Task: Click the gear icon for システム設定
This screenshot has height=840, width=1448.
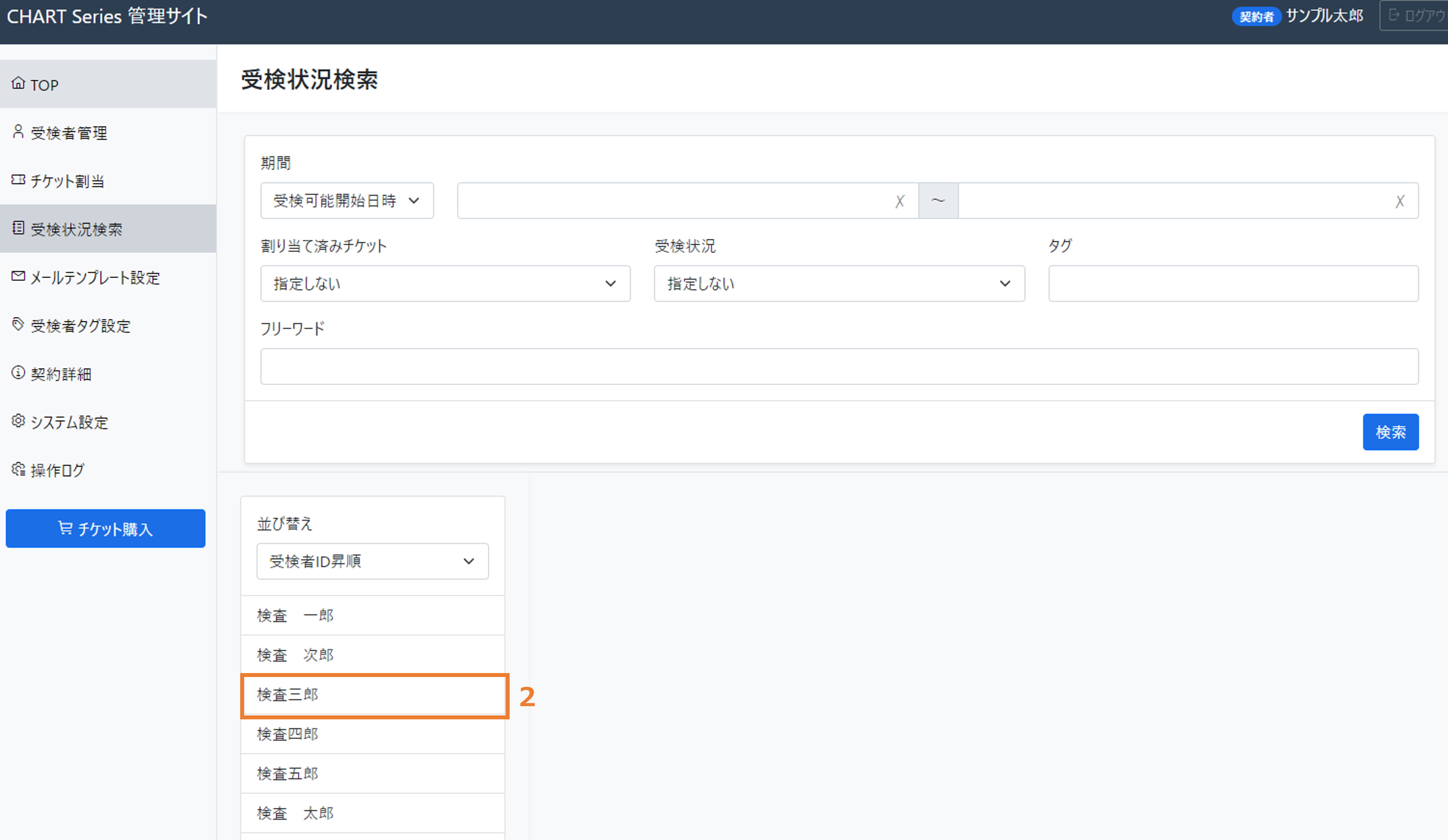Action: point(19,421)
